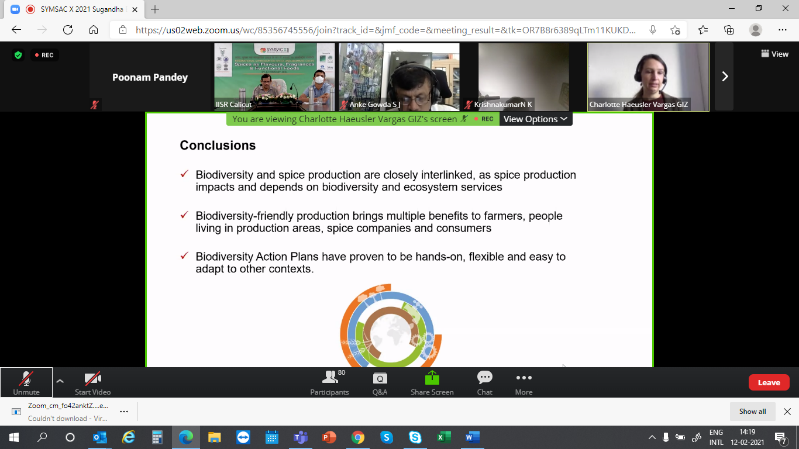Open Excel from the Windows taskbar

click(x=443, y=437)
